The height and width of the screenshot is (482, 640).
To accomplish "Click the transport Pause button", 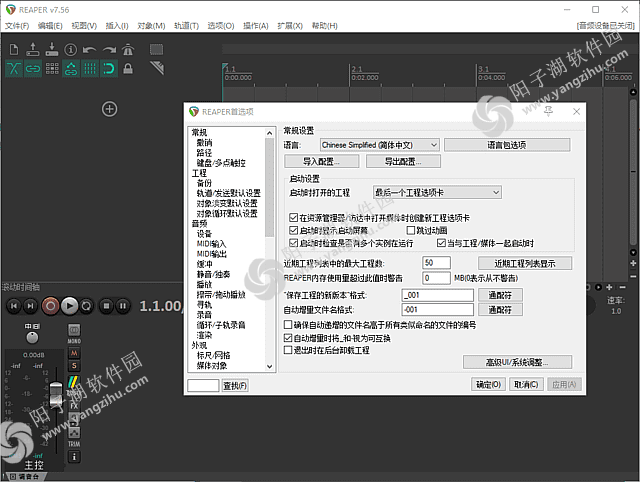I will 122,306.
